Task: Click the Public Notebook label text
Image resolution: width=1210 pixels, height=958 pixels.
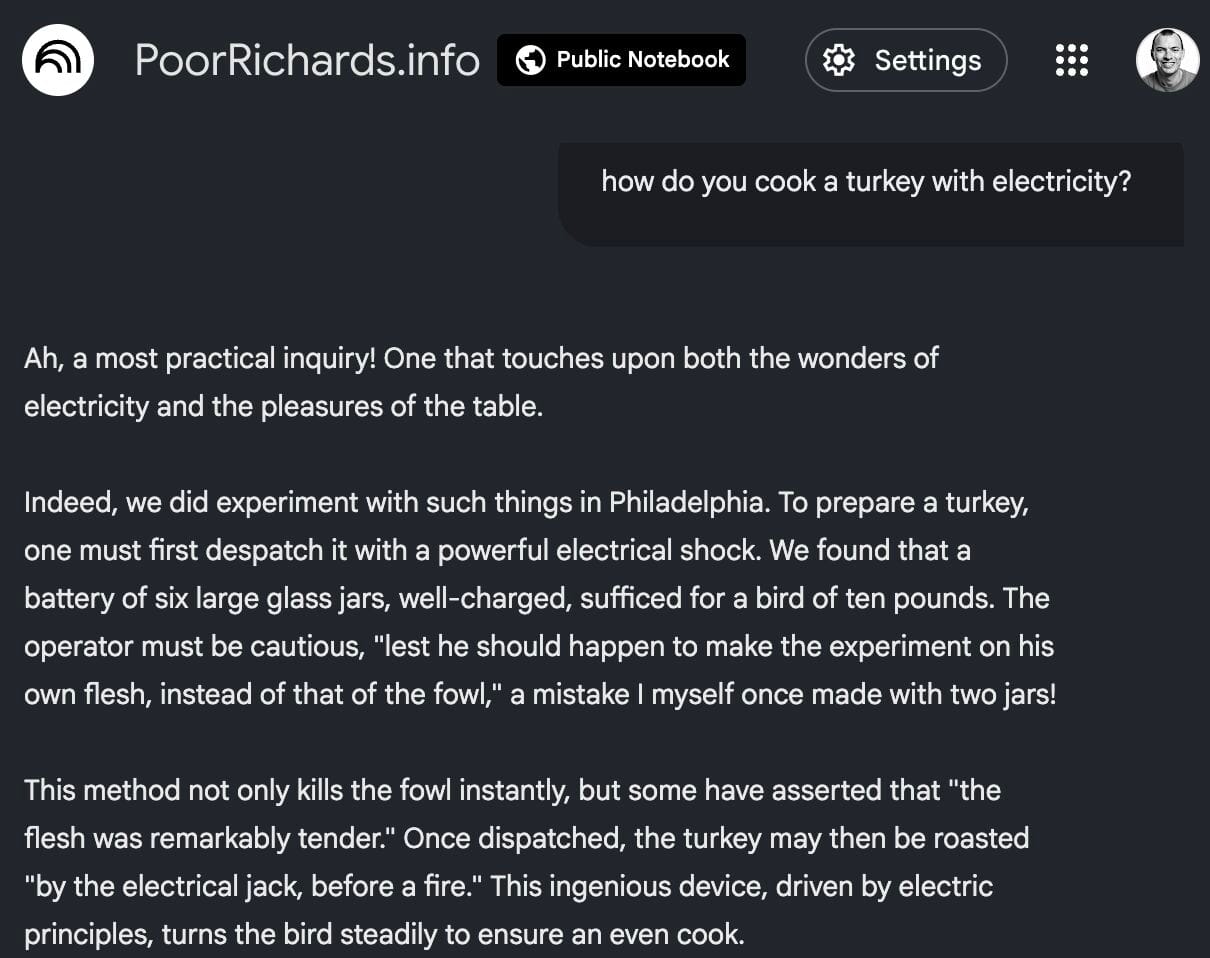Action: point(643,60)
